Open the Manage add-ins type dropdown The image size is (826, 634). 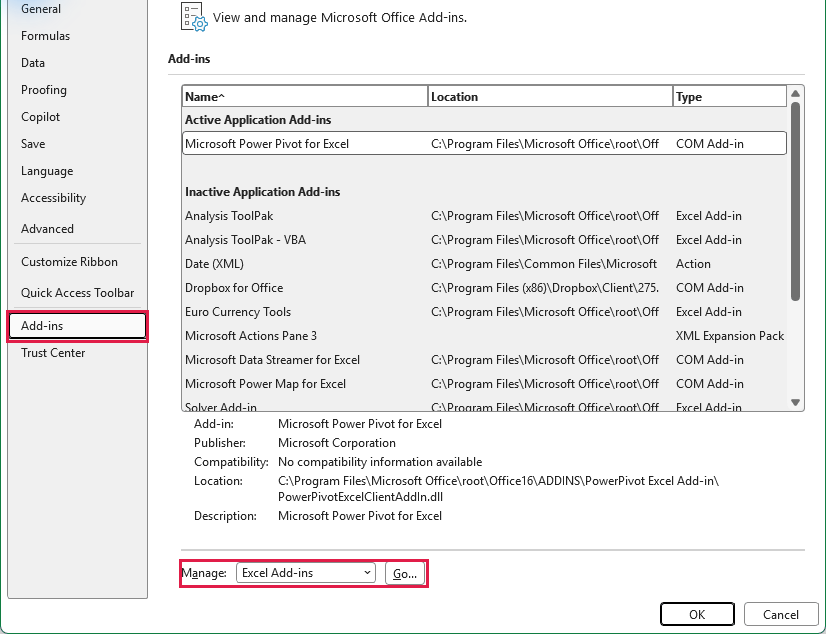tap(306, 573)
